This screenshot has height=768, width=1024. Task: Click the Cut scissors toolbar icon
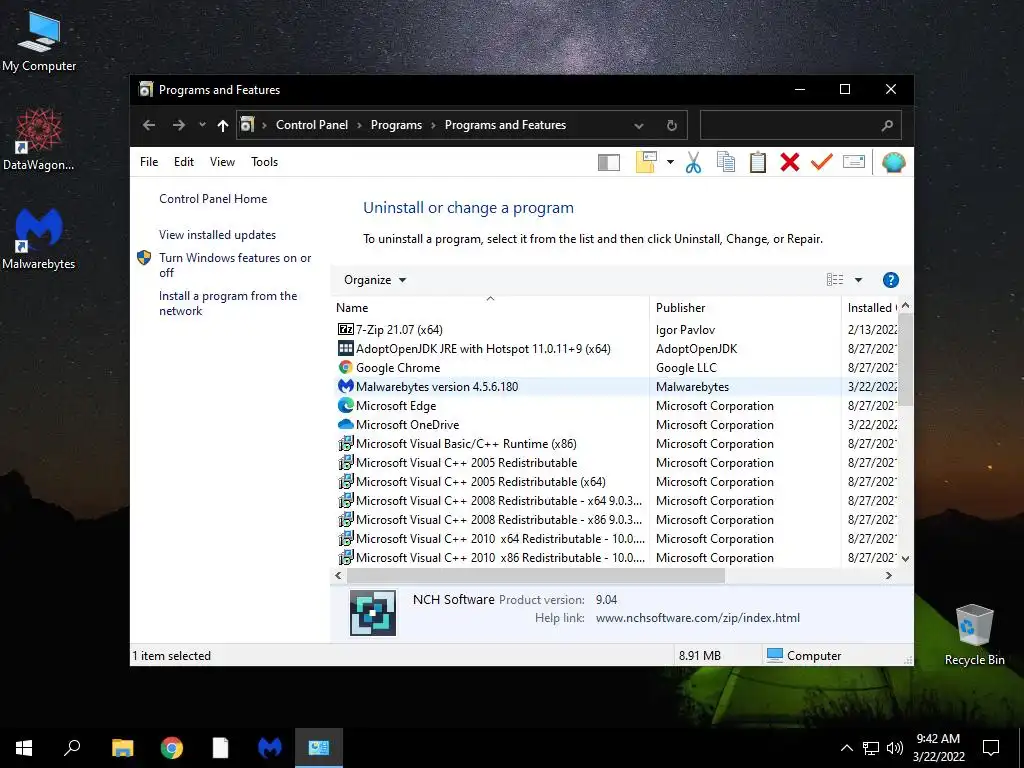tap(694, 162)
